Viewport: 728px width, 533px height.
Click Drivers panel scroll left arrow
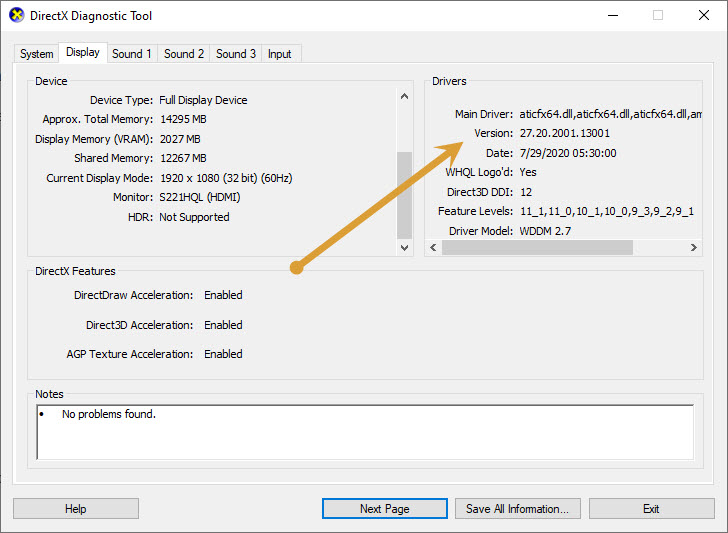point(433,247)
